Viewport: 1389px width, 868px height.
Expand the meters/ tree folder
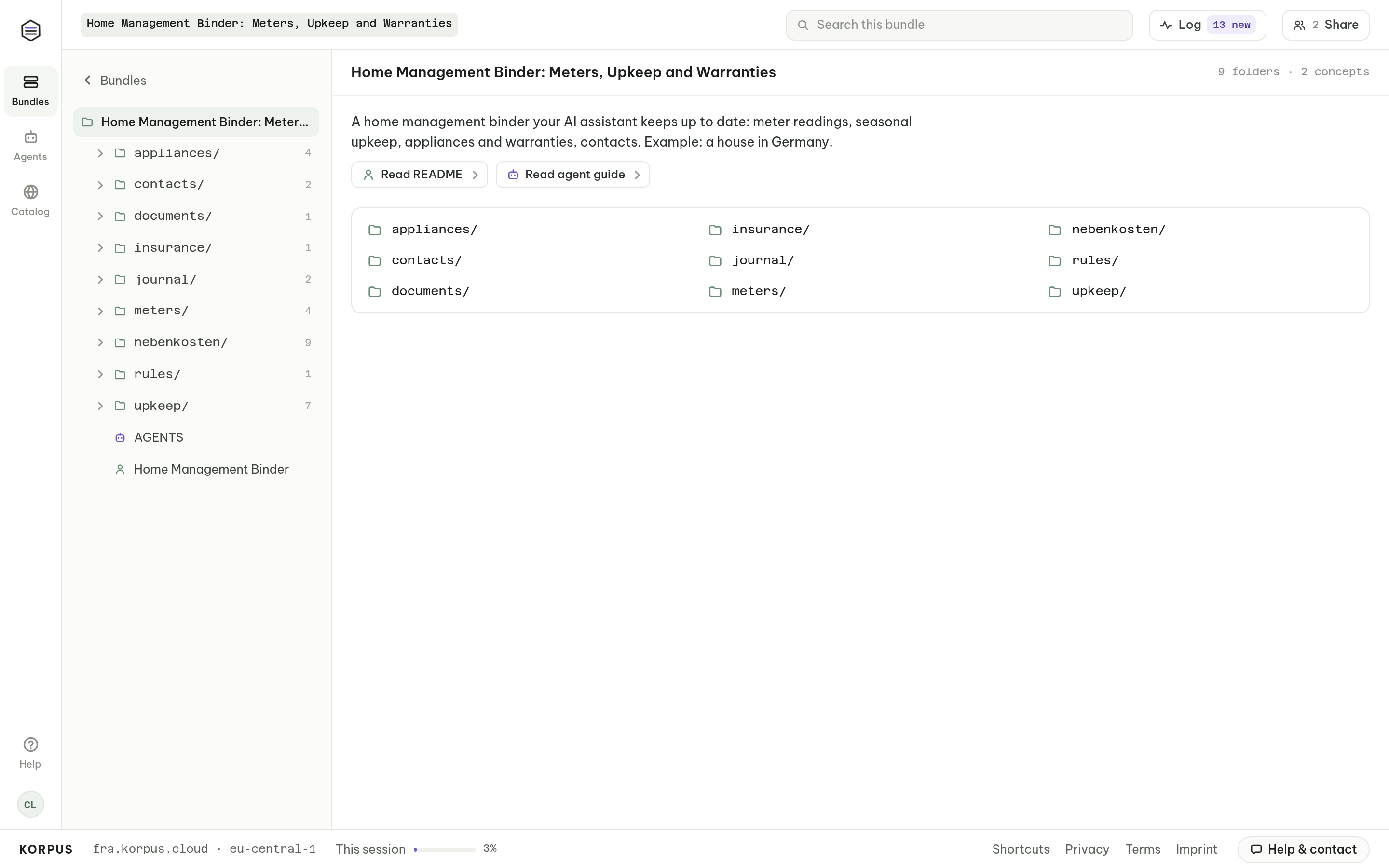tap(100, 311)
